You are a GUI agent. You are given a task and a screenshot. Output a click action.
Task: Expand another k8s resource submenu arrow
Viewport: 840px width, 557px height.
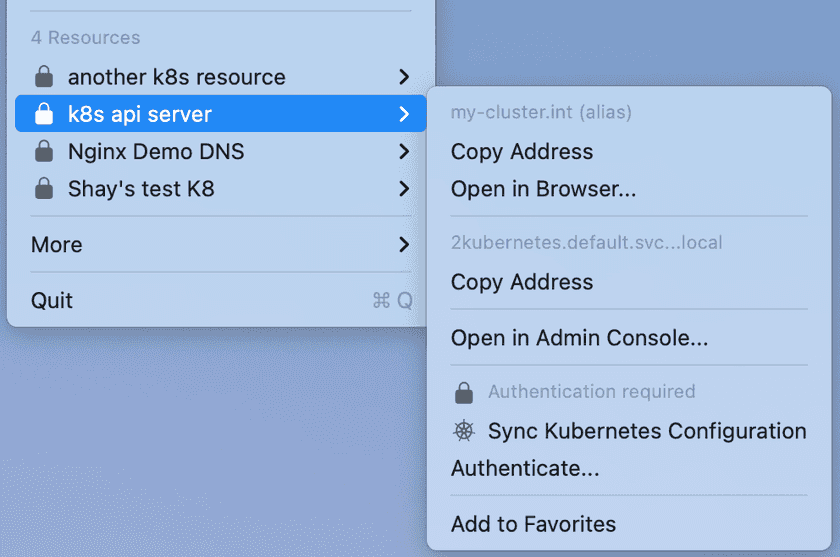[x=403, y=77]
